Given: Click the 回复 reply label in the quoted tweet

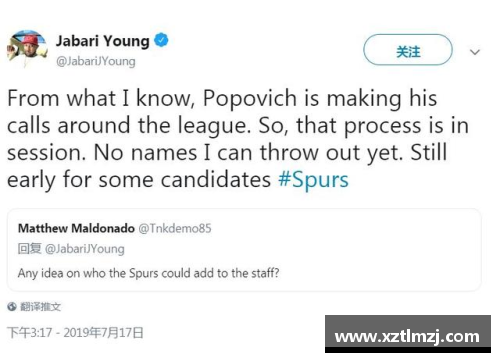Looking at the screenshot, I should (30, 249).
